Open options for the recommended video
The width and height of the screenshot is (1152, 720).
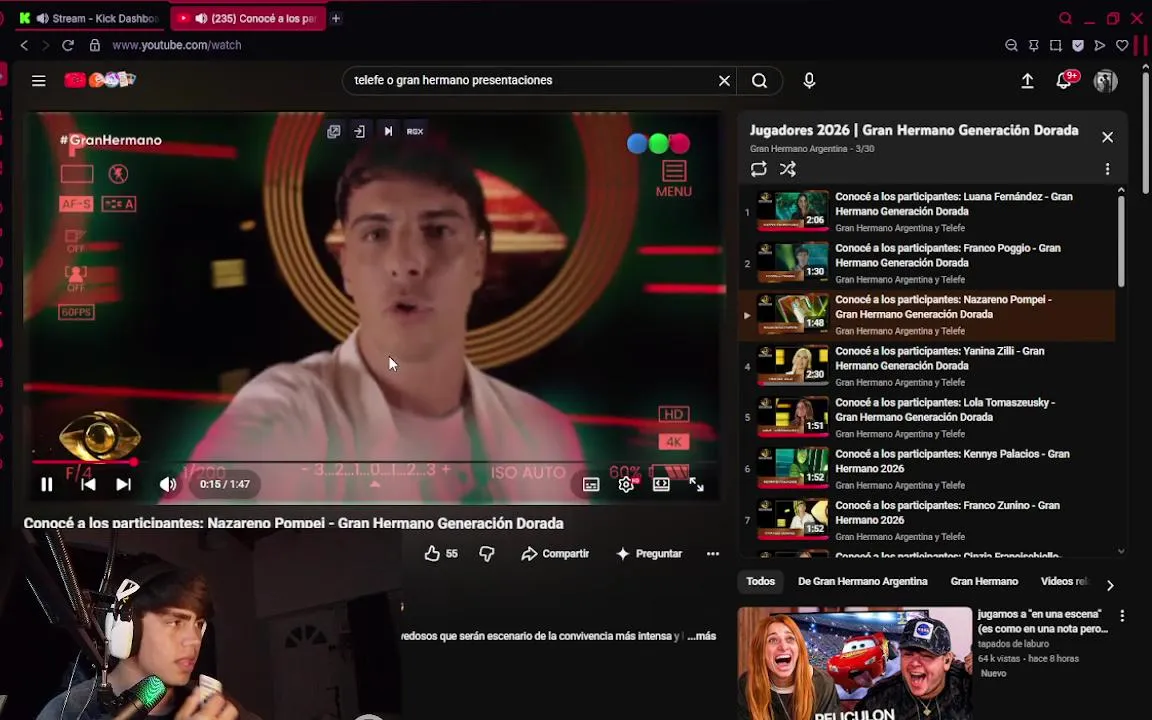(1122, 616)
